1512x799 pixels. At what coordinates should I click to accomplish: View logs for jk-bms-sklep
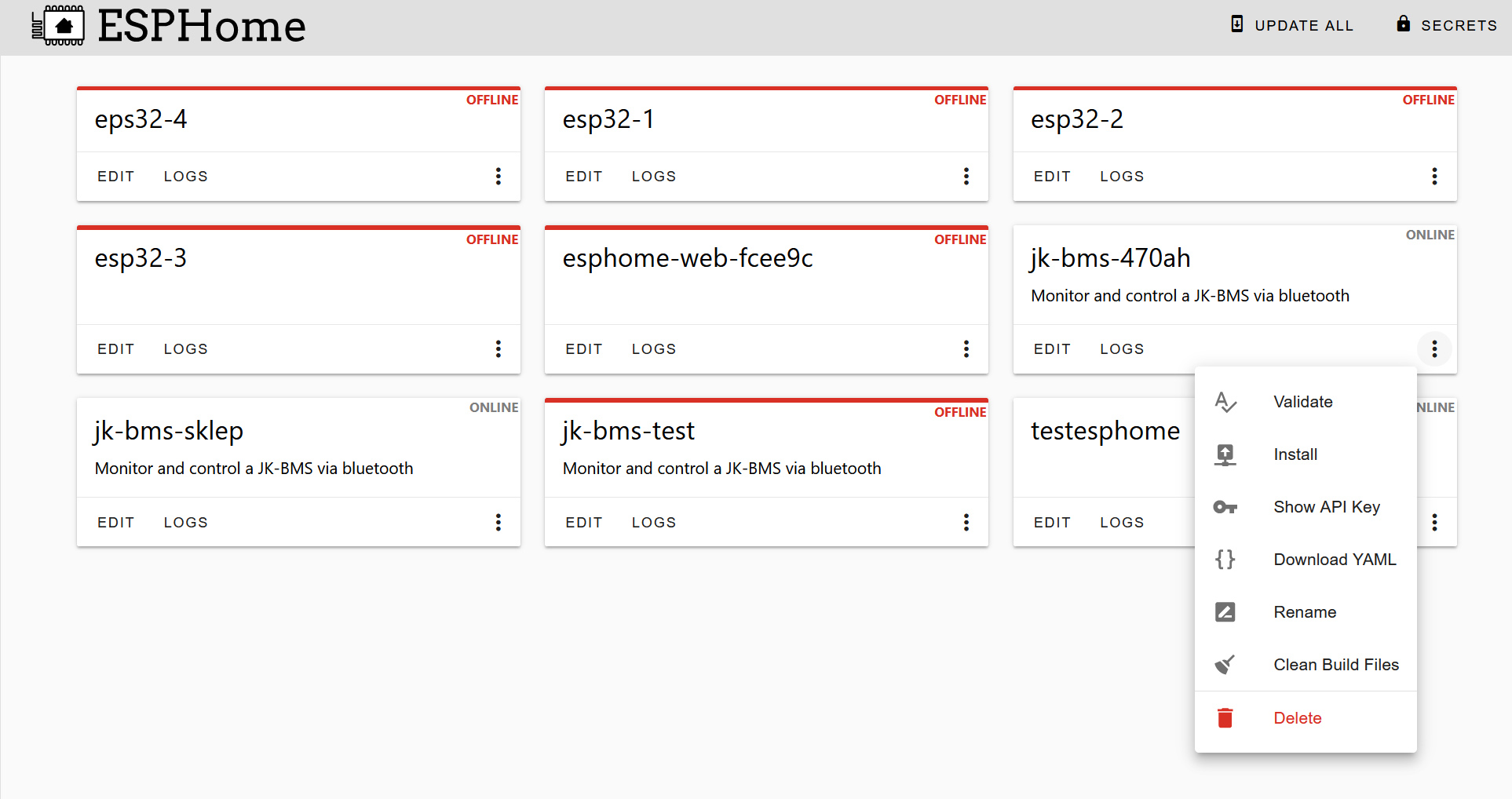point(186,523)
